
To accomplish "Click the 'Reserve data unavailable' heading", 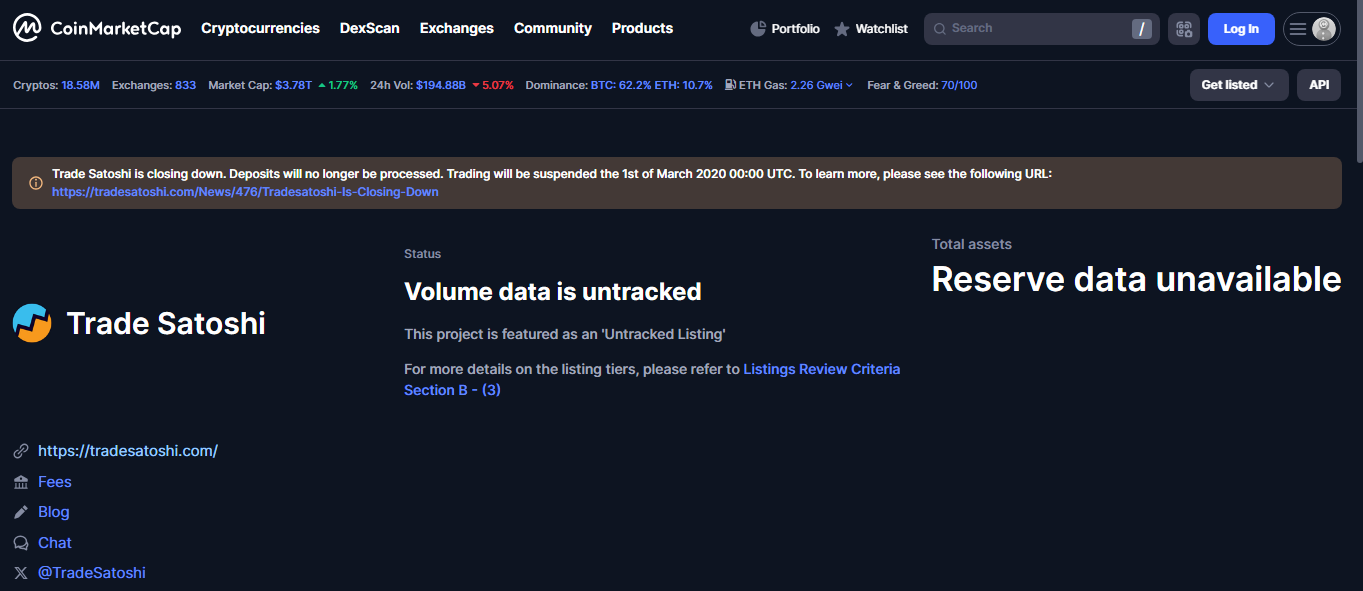I will [x=1136, y=279].
